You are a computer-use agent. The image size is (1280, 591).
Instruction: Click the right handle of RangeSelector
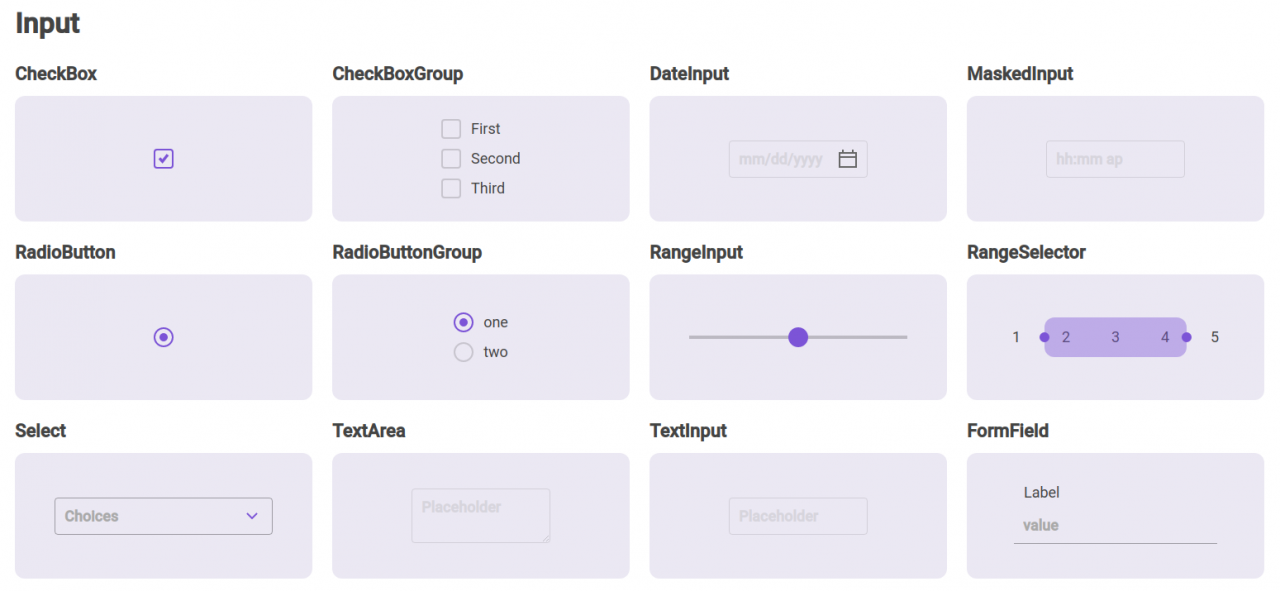1187,337
